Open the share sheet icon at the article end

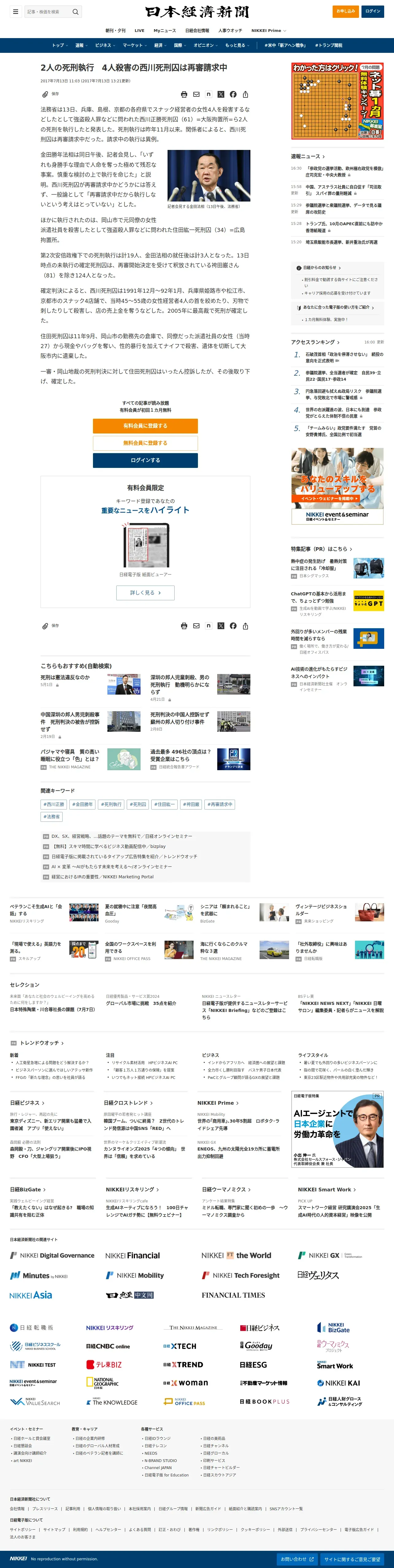coord(245,626)
